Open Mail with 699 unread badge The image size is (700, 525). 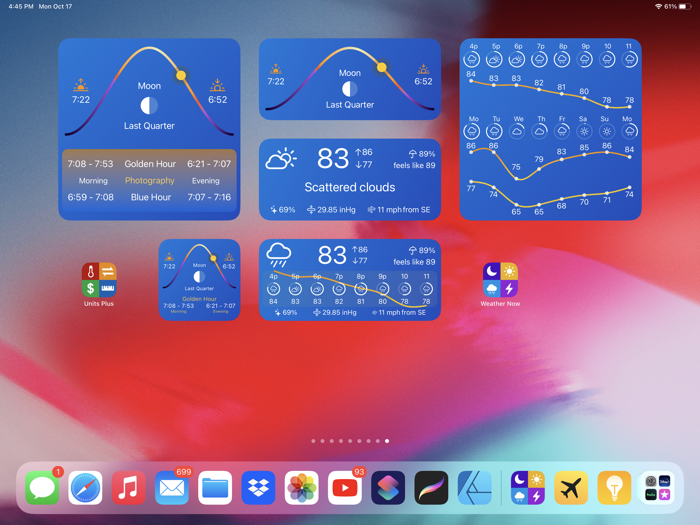coord(172,488)
